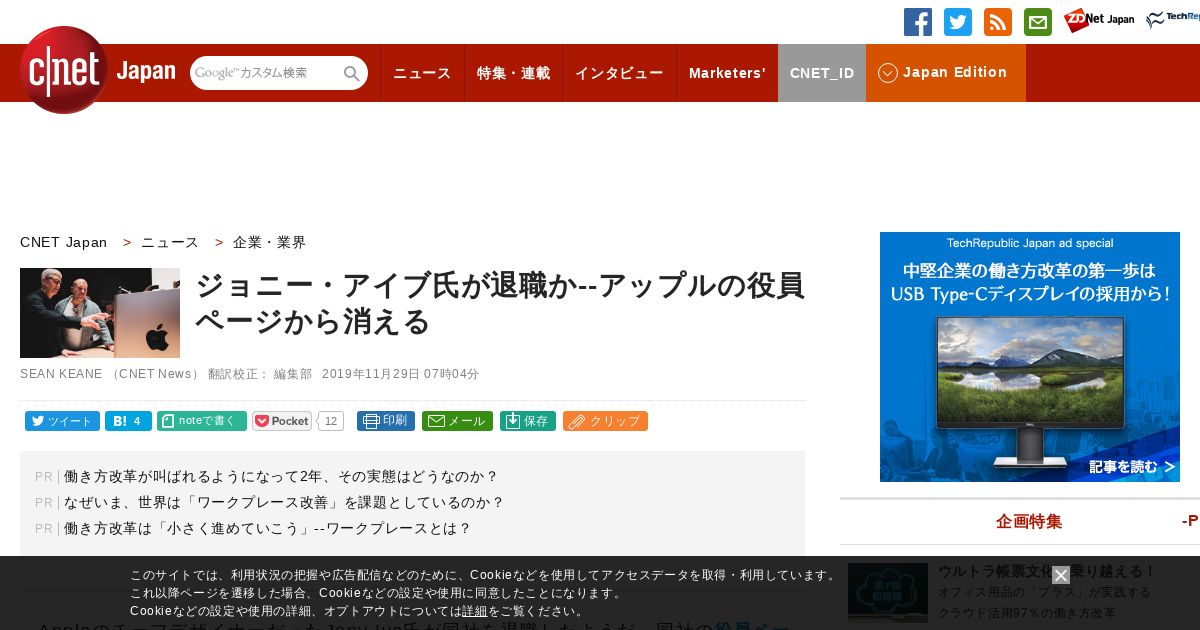Image resolution: width=1200 pixels, height=630 pixels.
Task: Click the SEAN KEANE author name
Action: [61, 374]
